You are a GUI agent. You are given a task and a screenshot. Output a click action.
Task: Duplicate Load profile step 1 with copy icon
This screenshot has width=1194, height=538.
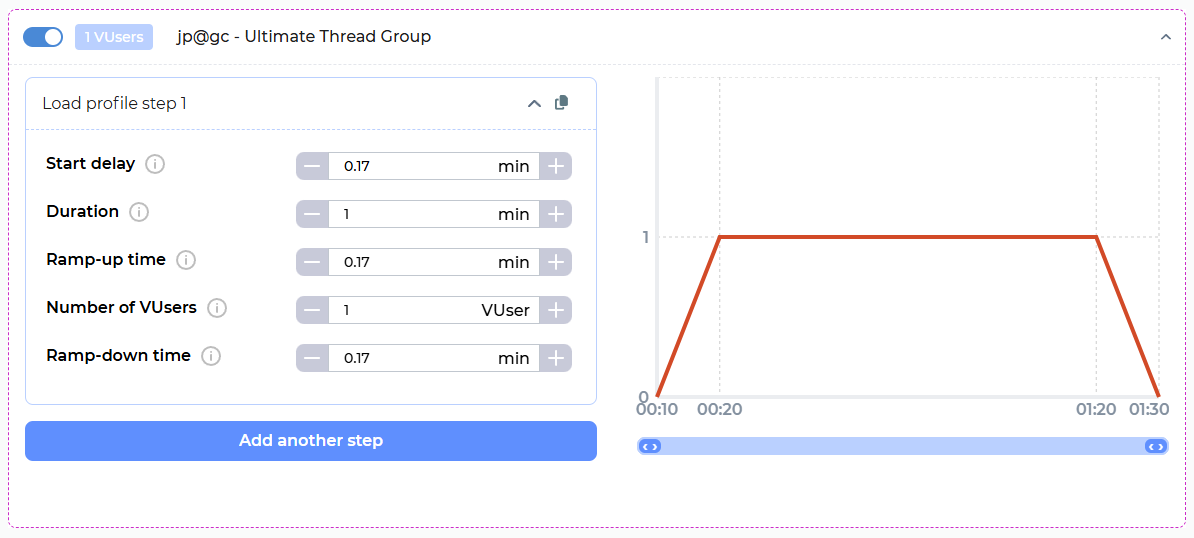coord(562,103)
